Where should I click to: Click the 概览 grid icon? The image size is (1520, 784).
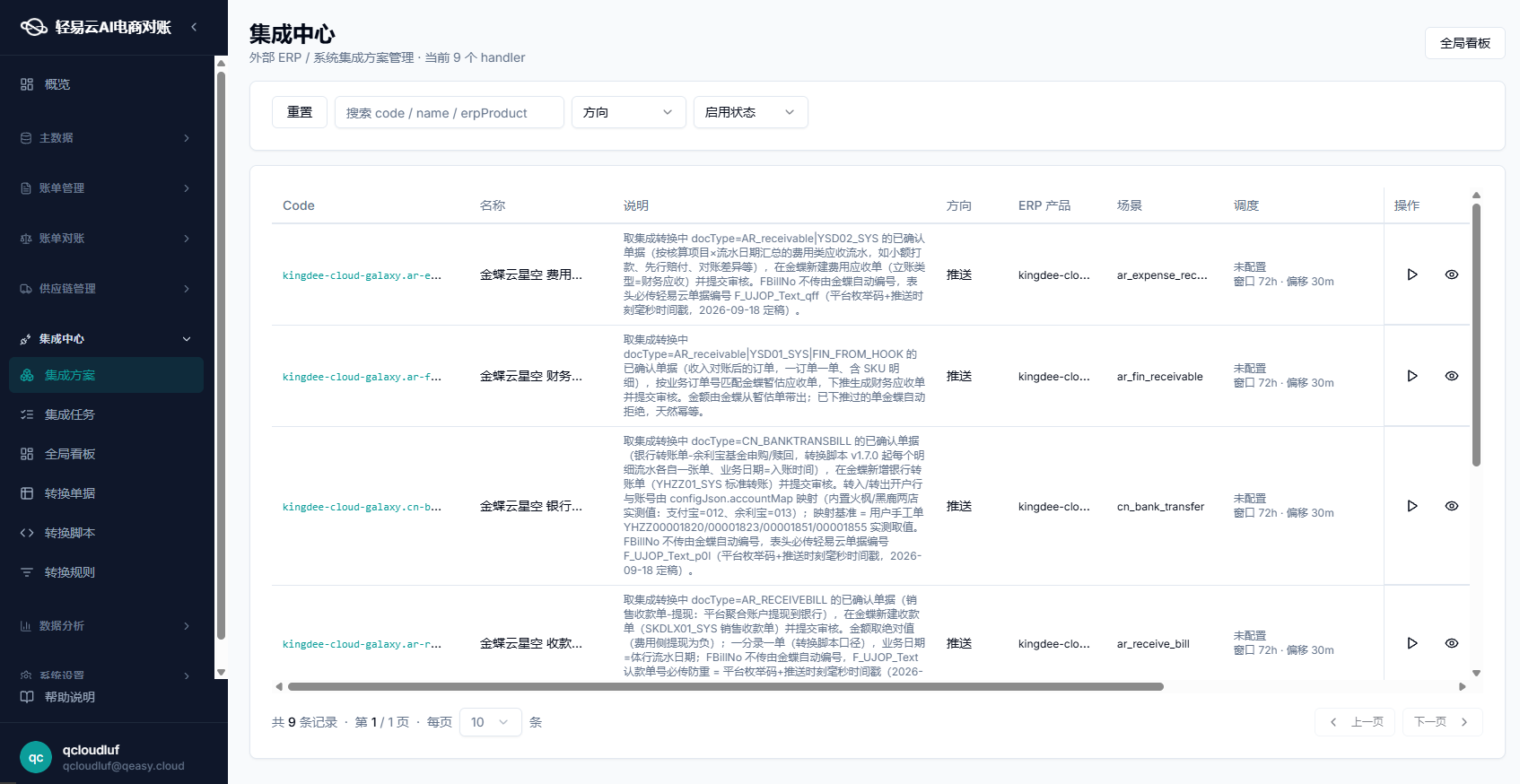27,84
